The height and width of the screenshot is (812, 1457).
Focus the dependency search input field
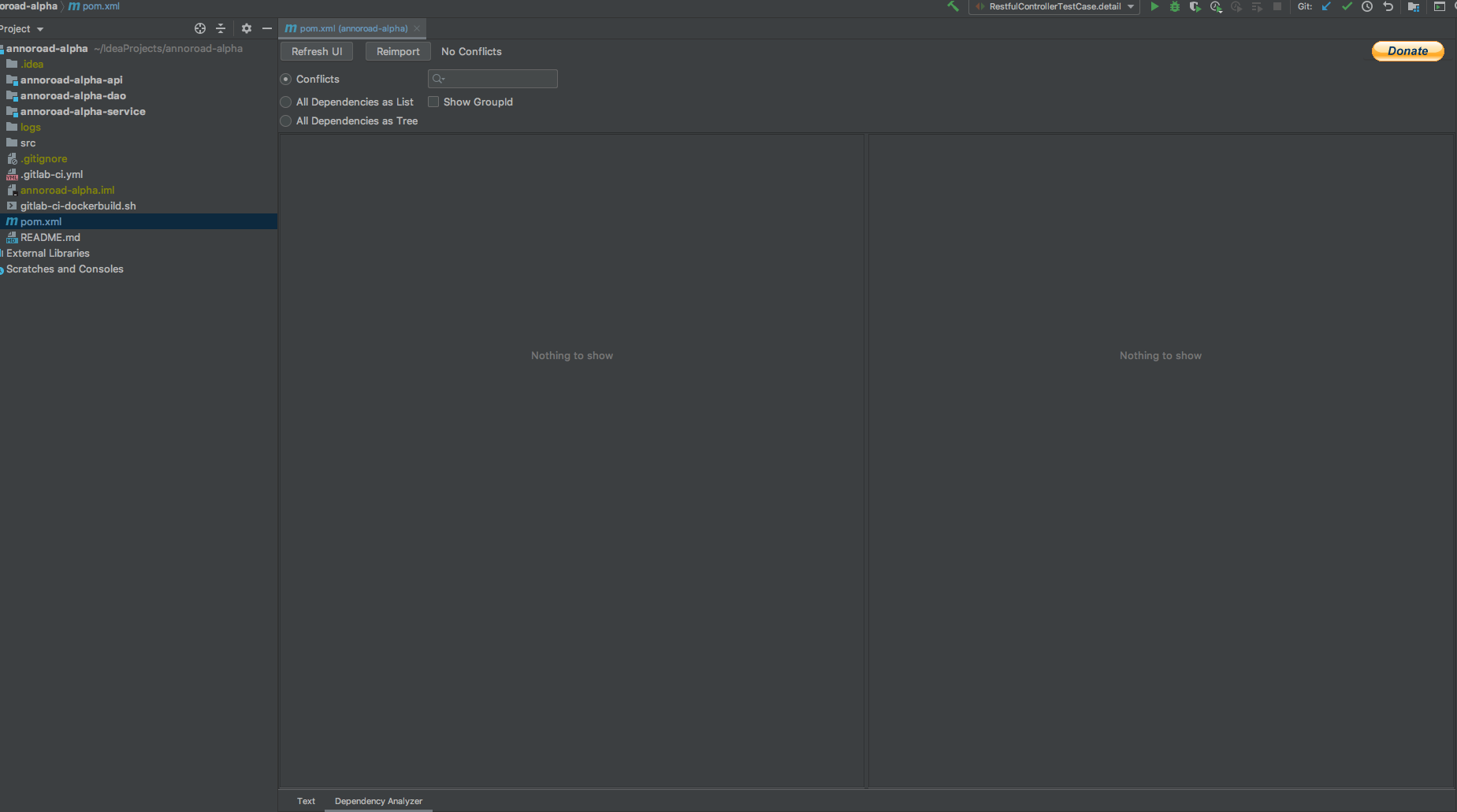tap(492, 79)
